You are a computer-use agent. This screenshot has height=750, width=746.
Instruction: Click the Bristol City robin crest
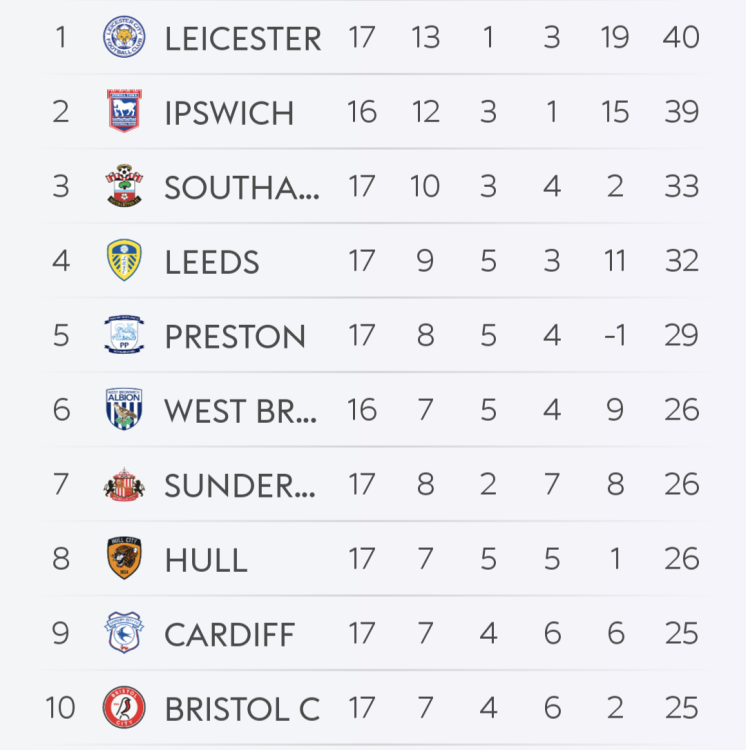124,708
